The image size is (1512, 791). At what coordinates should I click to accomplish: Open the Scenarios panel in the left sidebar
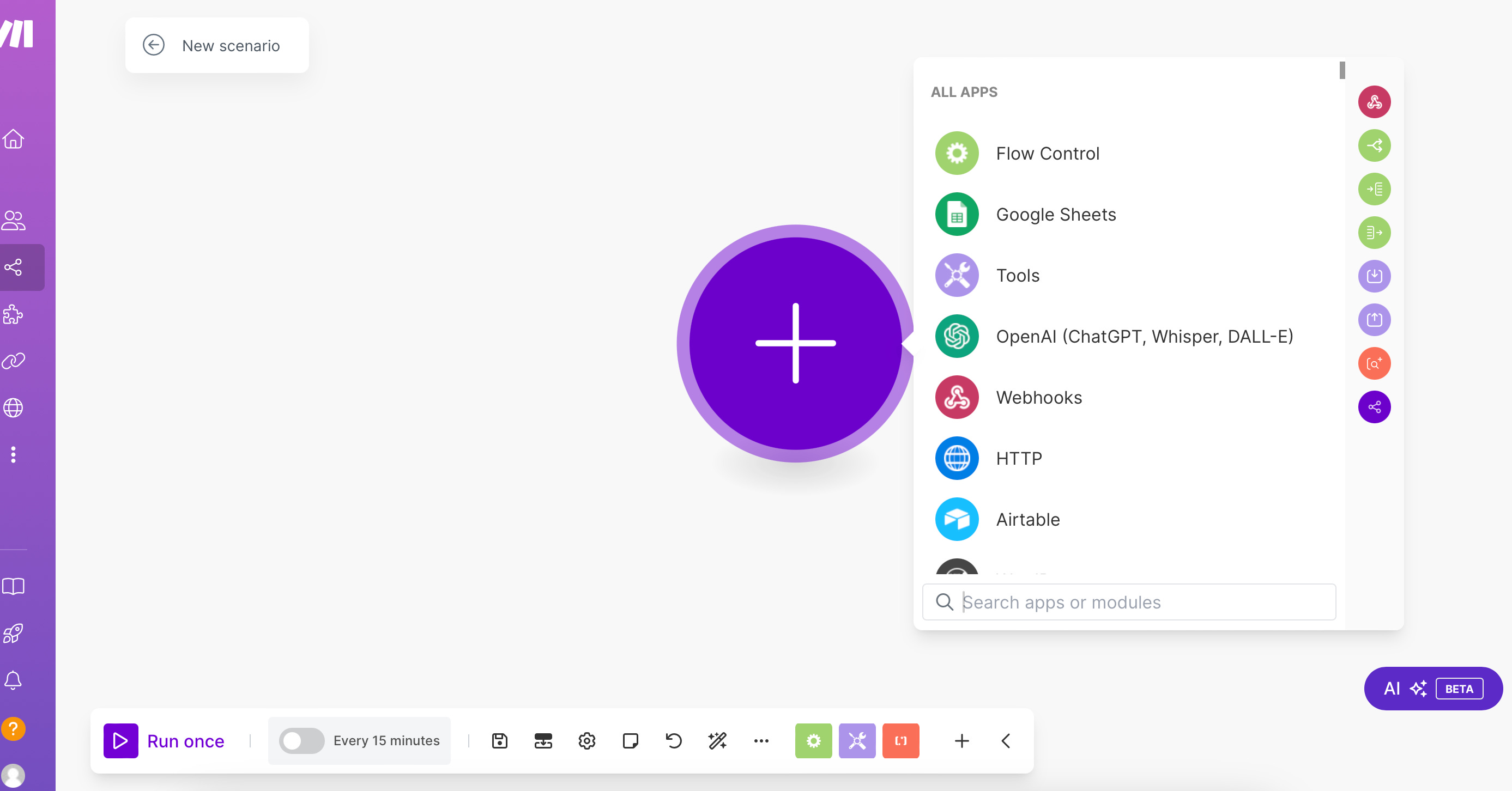click(x=14, y=267)
